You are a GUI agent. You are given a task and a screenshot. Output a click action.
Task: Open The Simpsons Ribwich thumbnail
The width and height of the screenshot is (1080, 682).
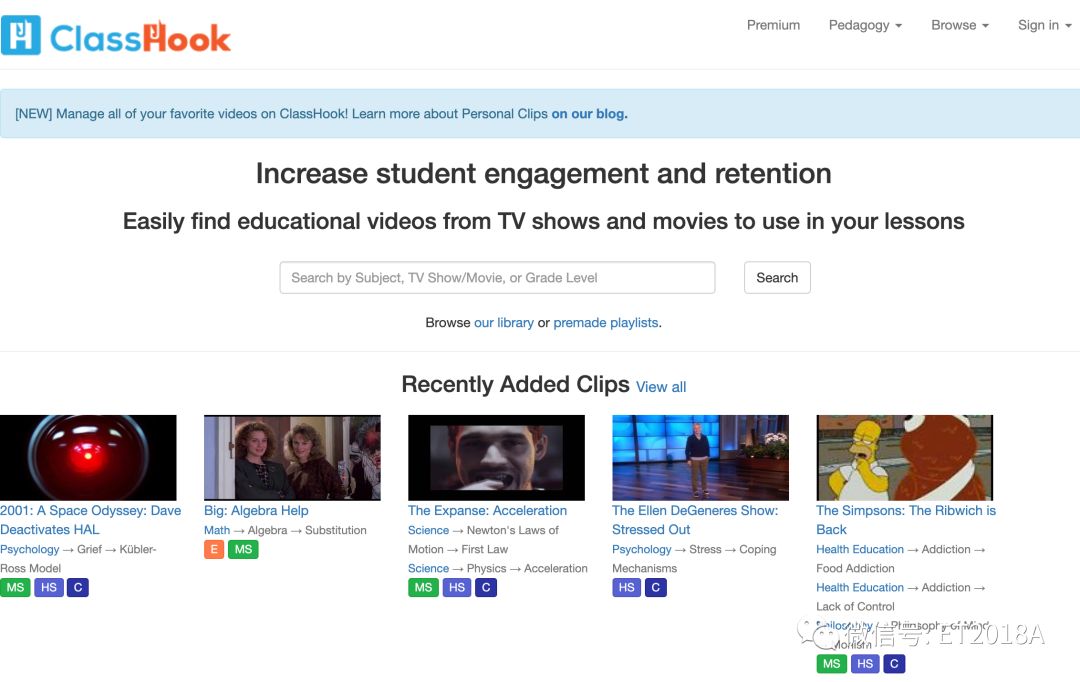[904, 457]
